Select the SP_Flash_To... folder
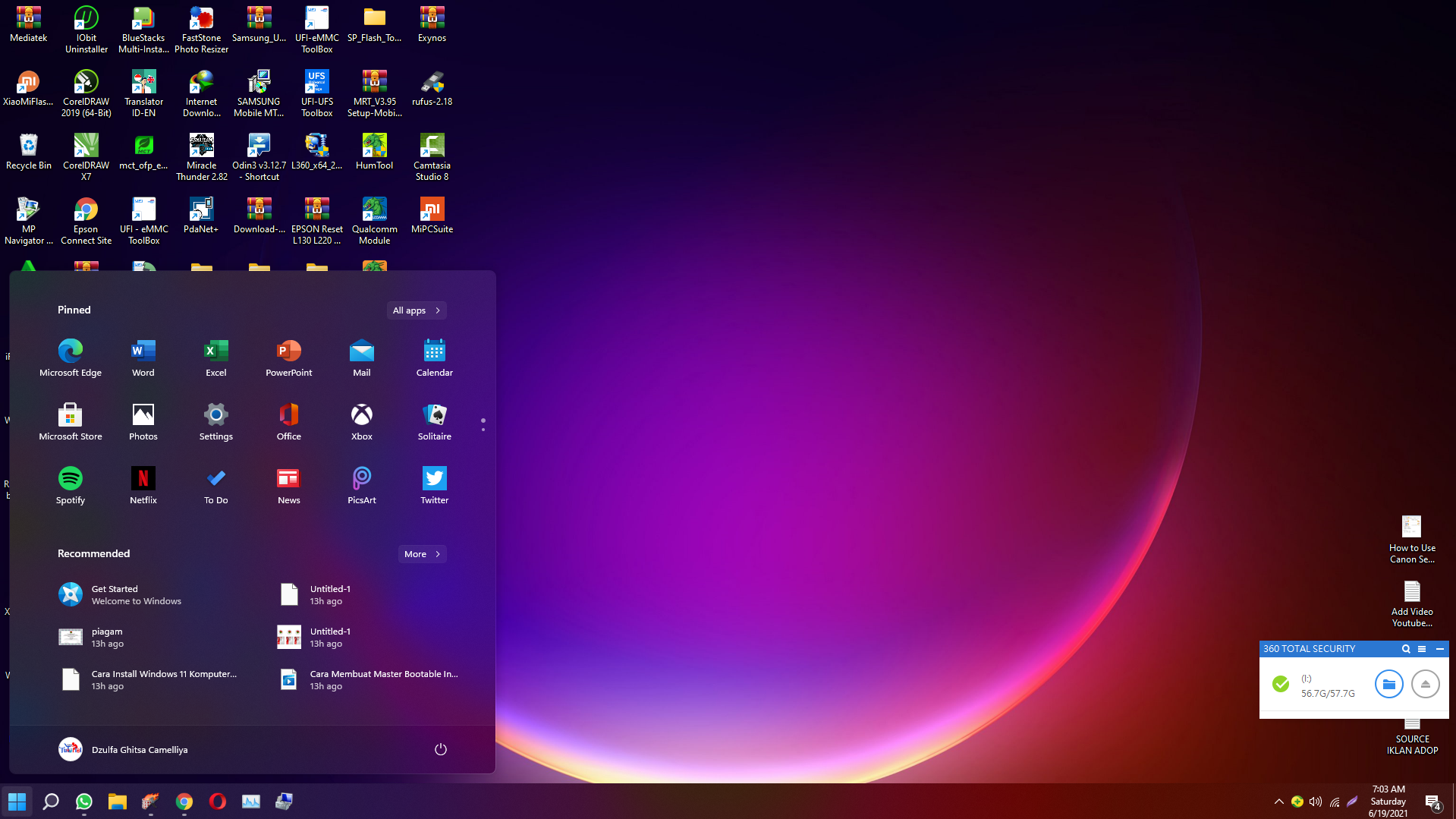This screenshot has height=819, width=1456. [375, 24]
